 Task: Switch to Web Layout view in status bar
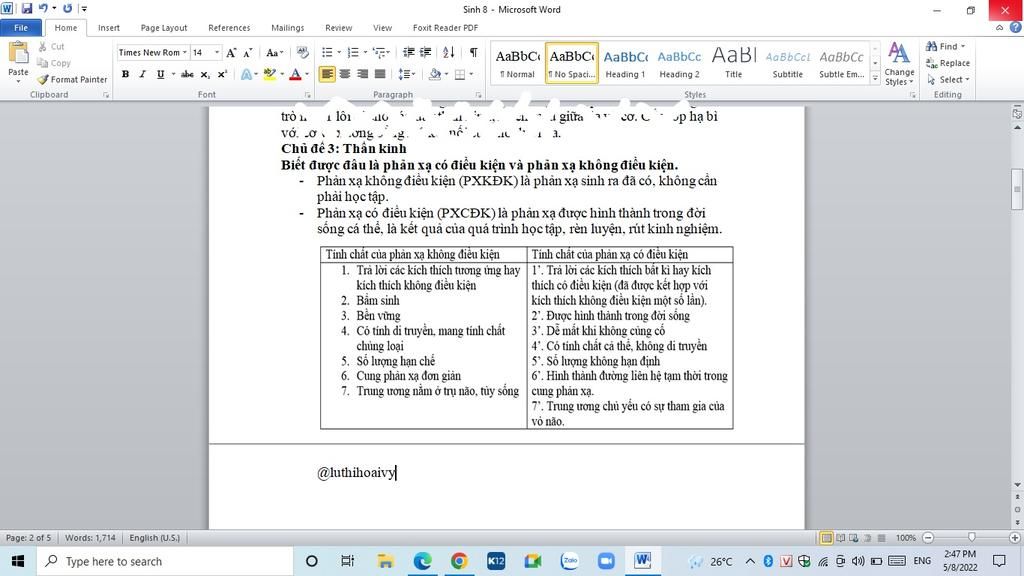point(854,537)
